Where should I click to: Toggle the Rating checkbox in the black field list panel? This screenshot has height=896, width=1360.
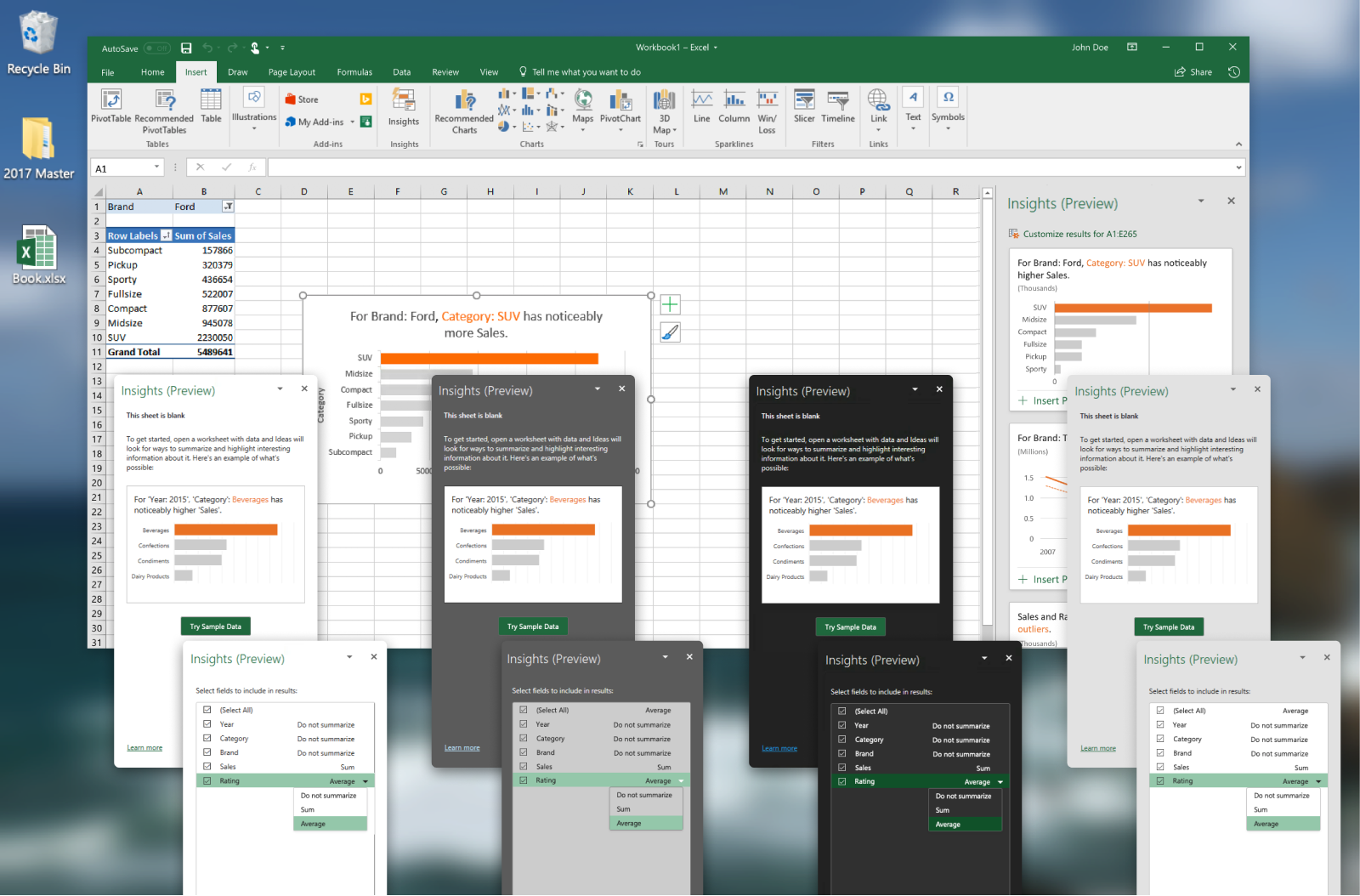[841, 781]
